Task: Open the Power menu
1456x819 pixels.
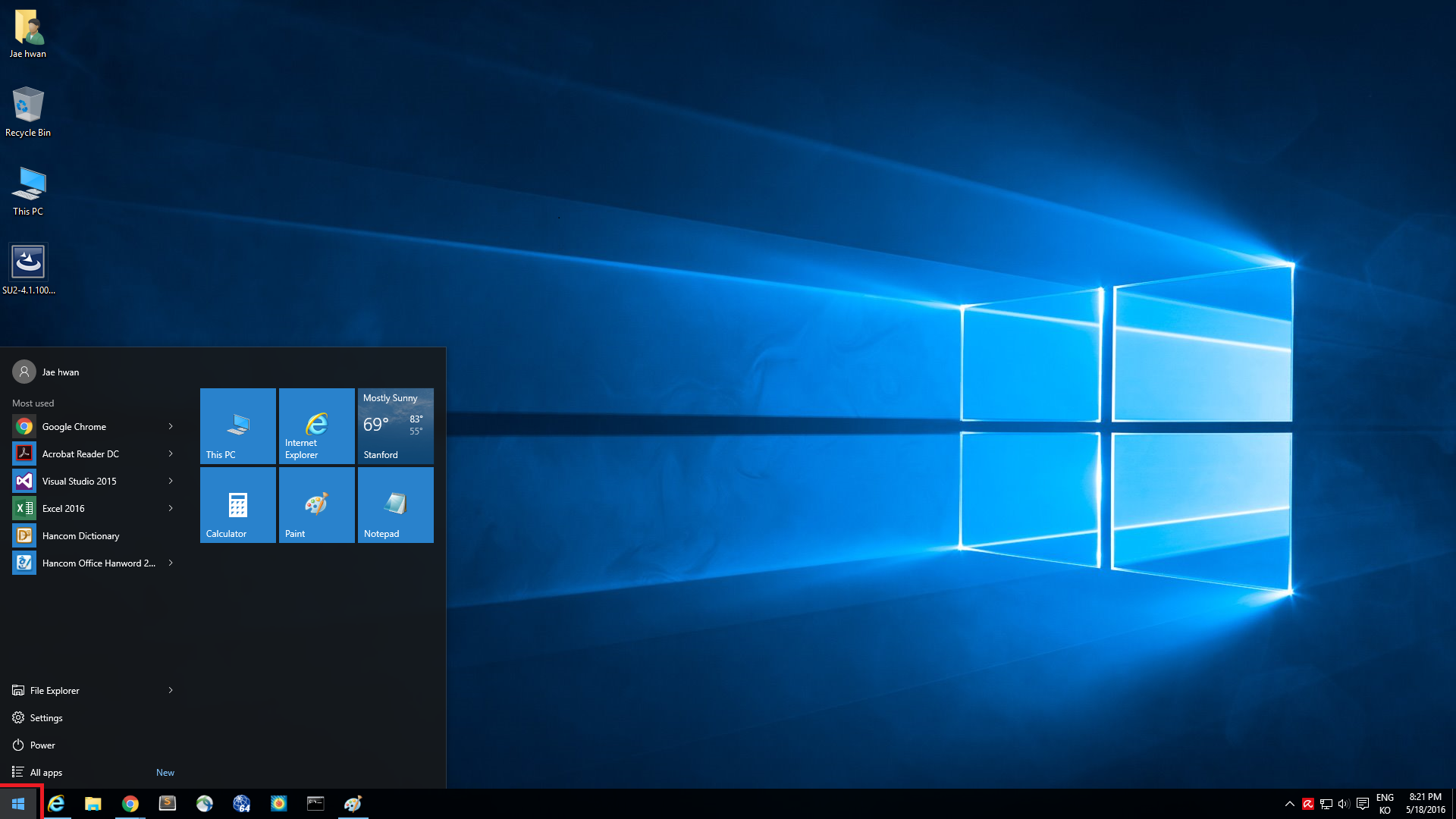Action: tap(42, 745)
